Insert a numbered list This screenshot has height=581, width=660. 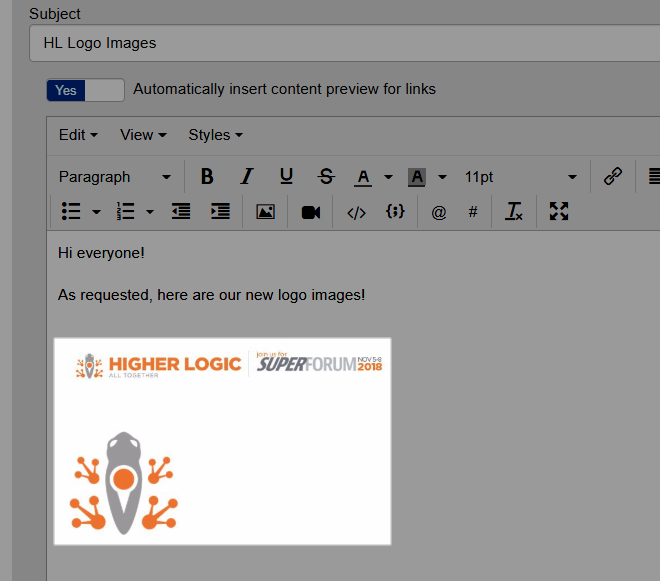[125, 211]
